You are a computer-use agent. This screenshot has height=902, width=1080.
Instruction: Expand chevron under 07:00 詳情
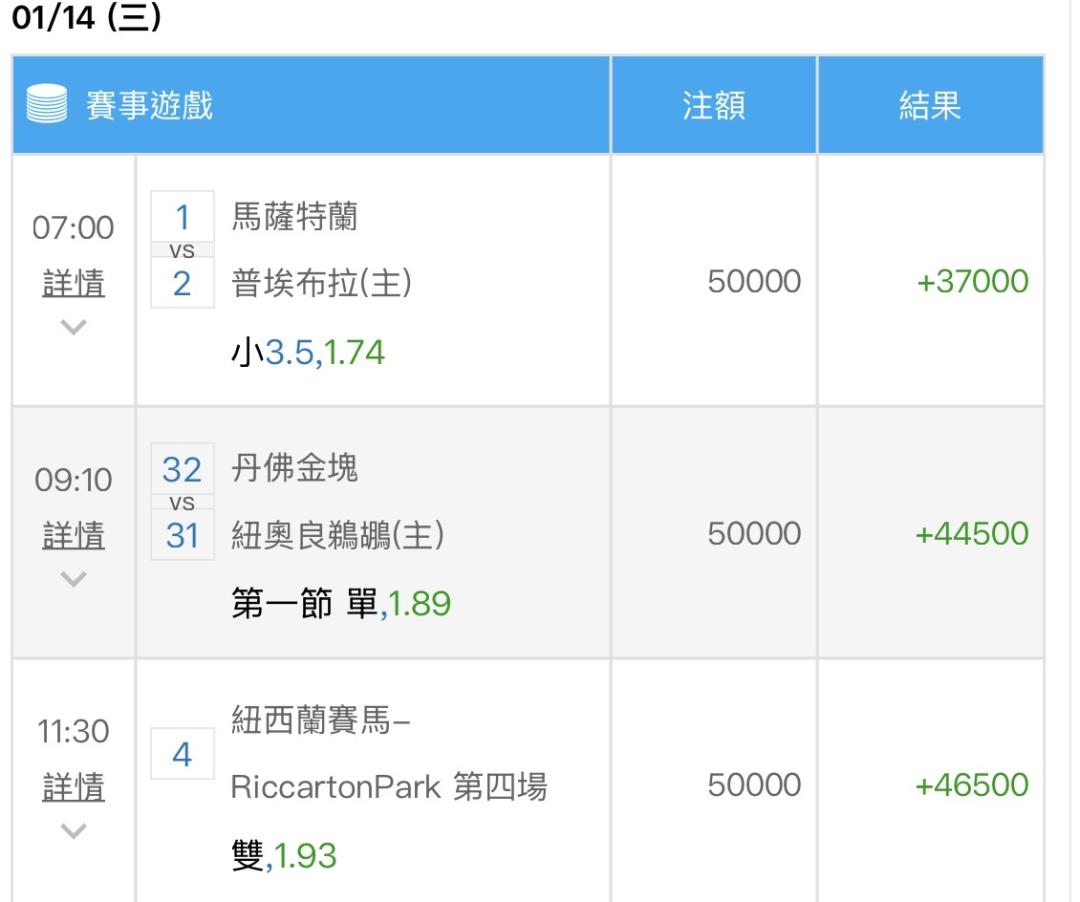(73, 327)
